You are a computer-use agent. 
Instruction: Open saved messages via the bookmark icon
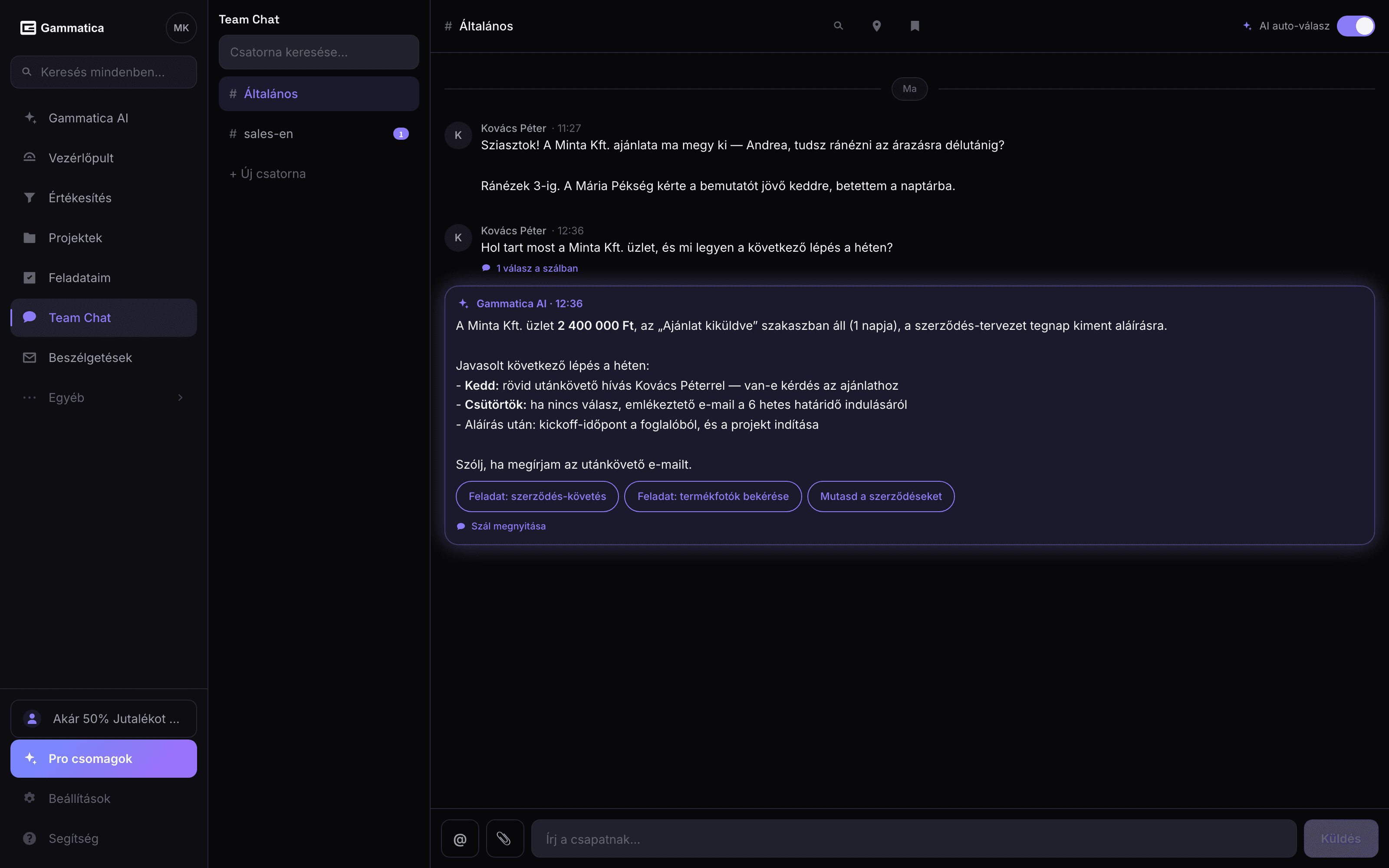(915, 26)
